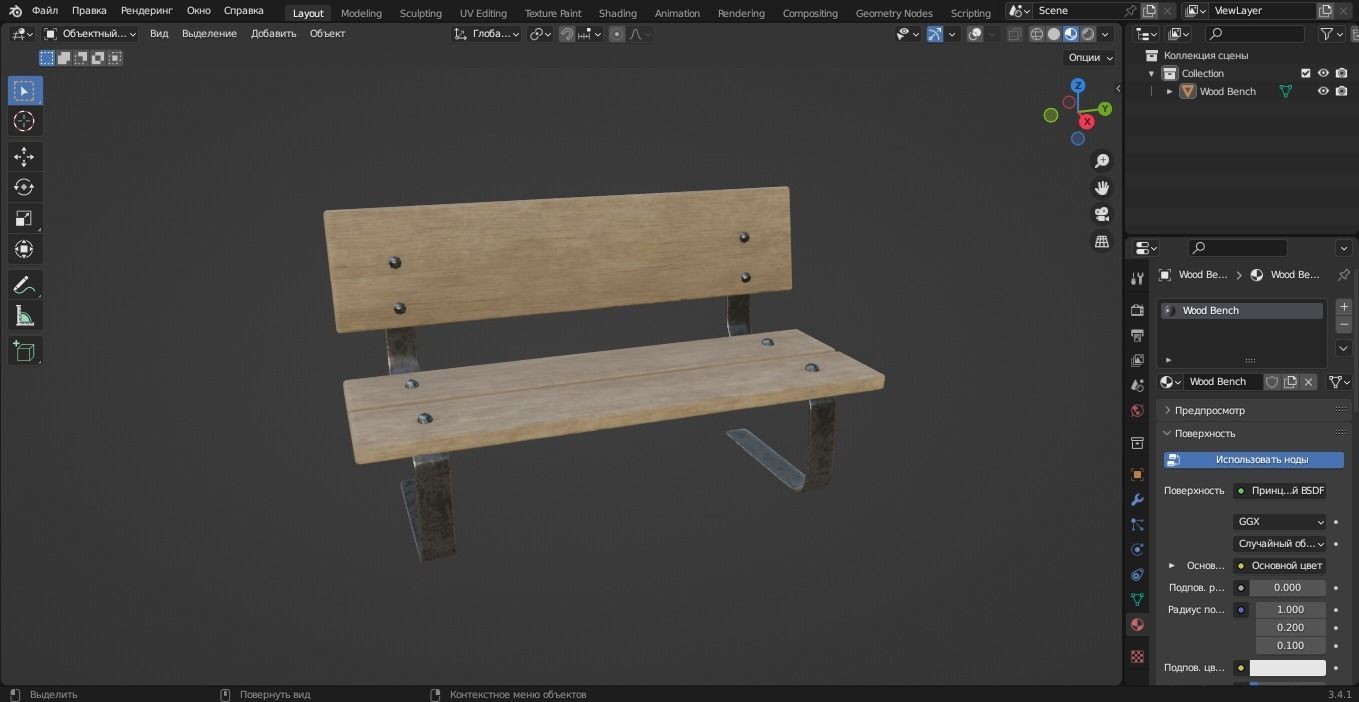Switch to the Shading workspace tab

point(617,13)
